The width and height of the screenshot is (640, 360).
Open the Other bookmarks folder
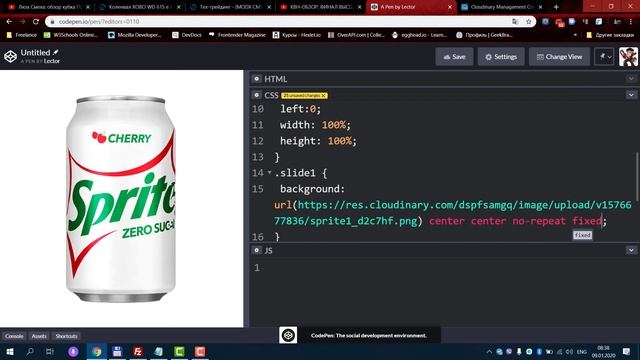coord(610,35)
